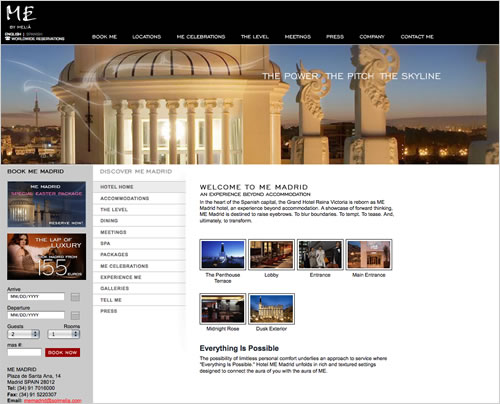Image resolution: width=500 pixels, height=404 pixels.
Task: Select Meetings in sidebar
Action: coord(139,232)
